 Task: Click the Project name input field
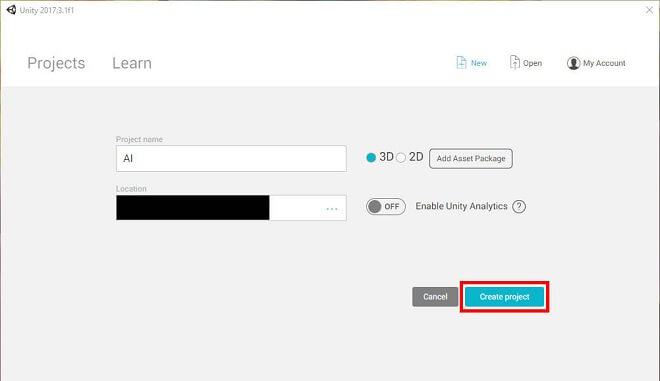(x=231, y=158)
